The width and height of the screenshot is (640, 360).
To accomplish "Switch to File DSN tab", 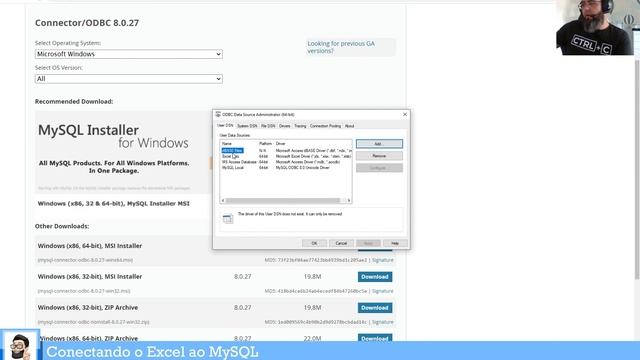I will tap(268, 126).
